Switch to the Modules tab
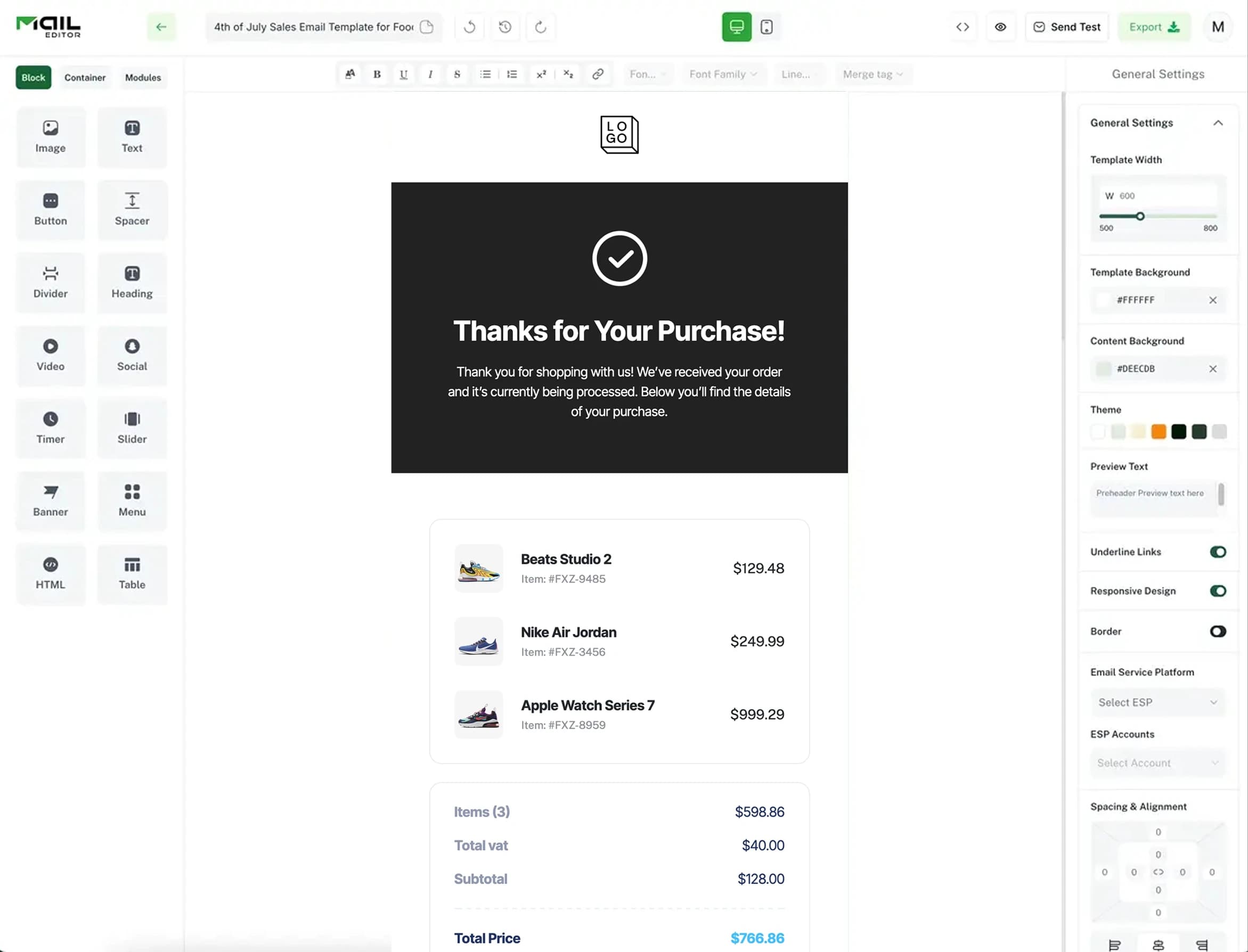The image size is (1248, 952). 143,78
